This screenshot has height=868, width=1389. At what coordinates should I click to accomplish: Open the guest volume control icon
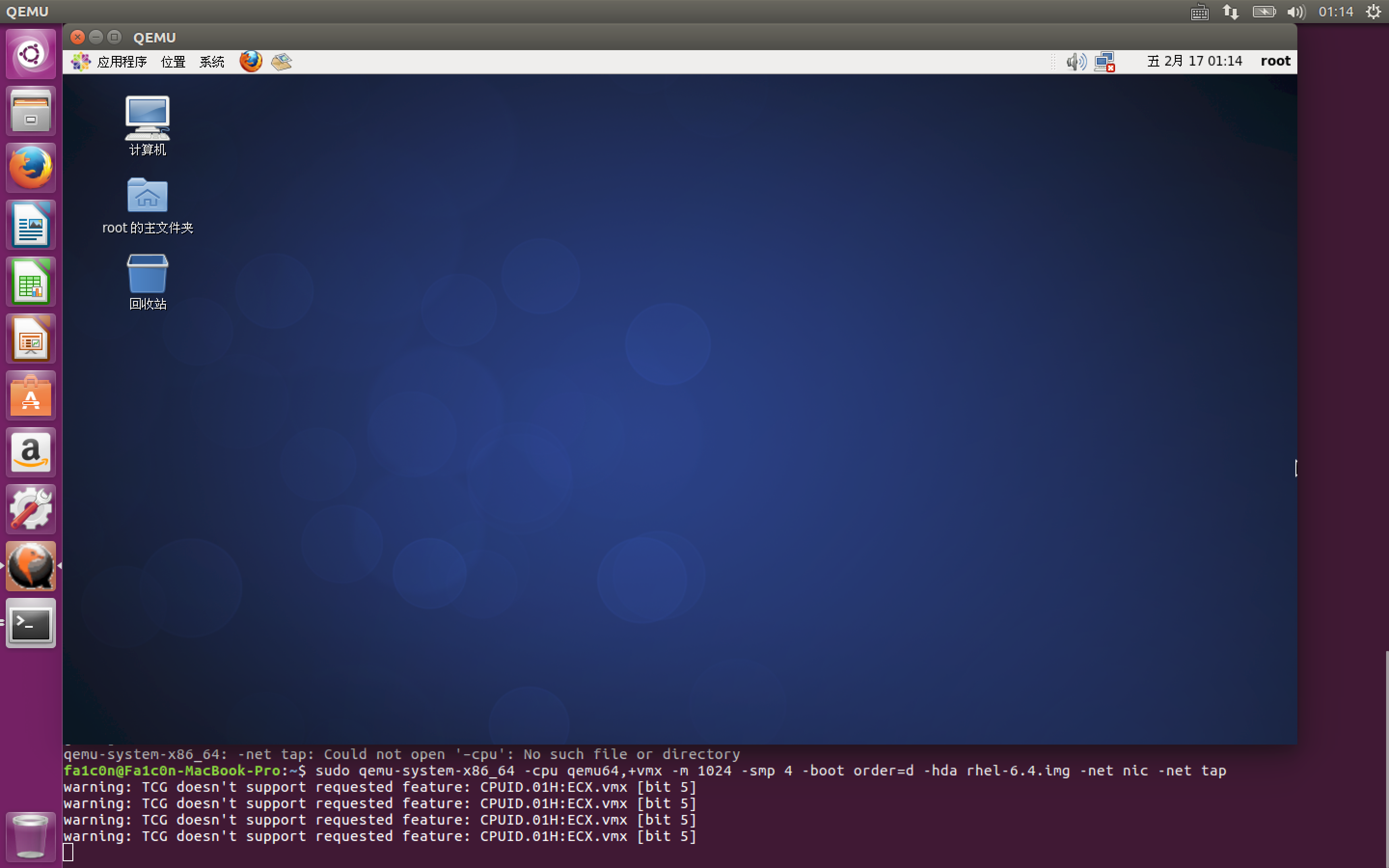pyautogui.click(x=1076, y=61)
